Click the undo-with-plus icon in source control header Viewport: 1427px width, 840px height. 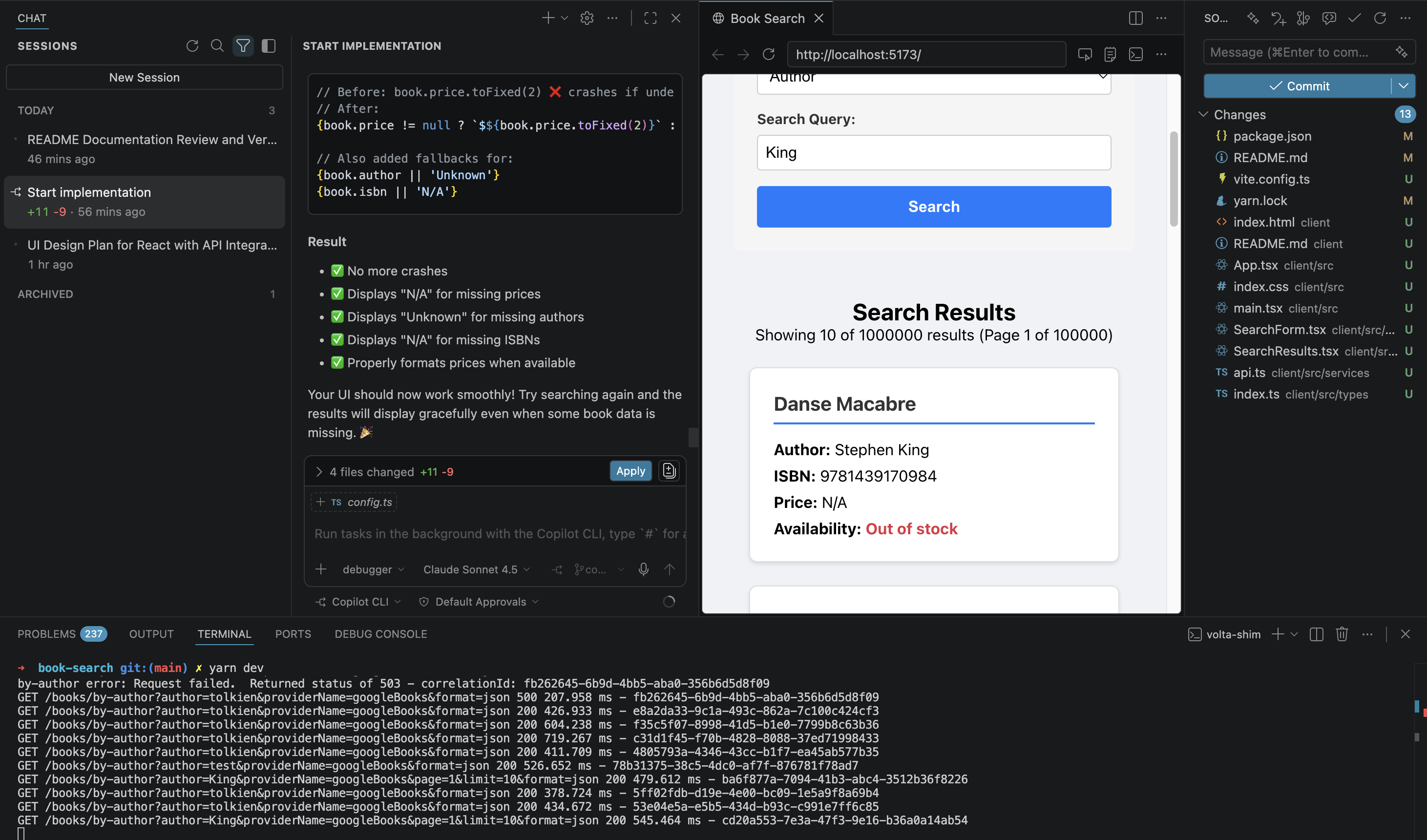pyautogui.click(x=1278, y=18)
